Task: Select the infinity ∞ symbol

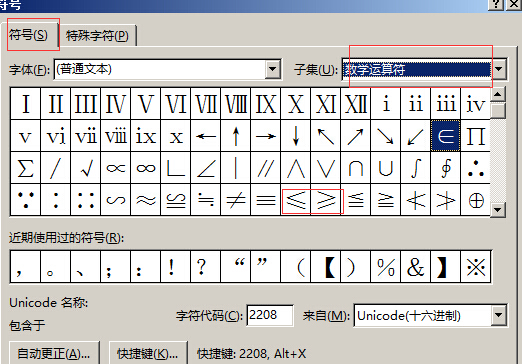Action: (146, 168)
